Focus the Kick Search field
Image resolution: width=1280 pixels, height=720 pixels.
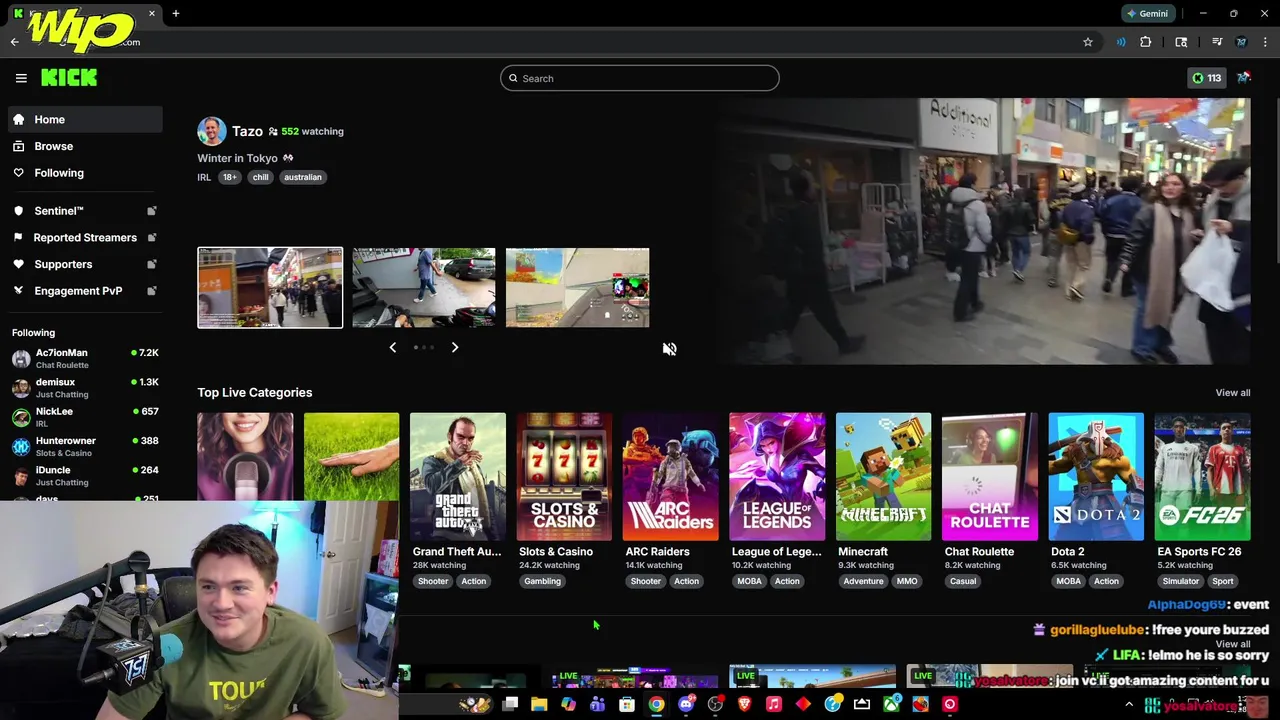(640, 78)
